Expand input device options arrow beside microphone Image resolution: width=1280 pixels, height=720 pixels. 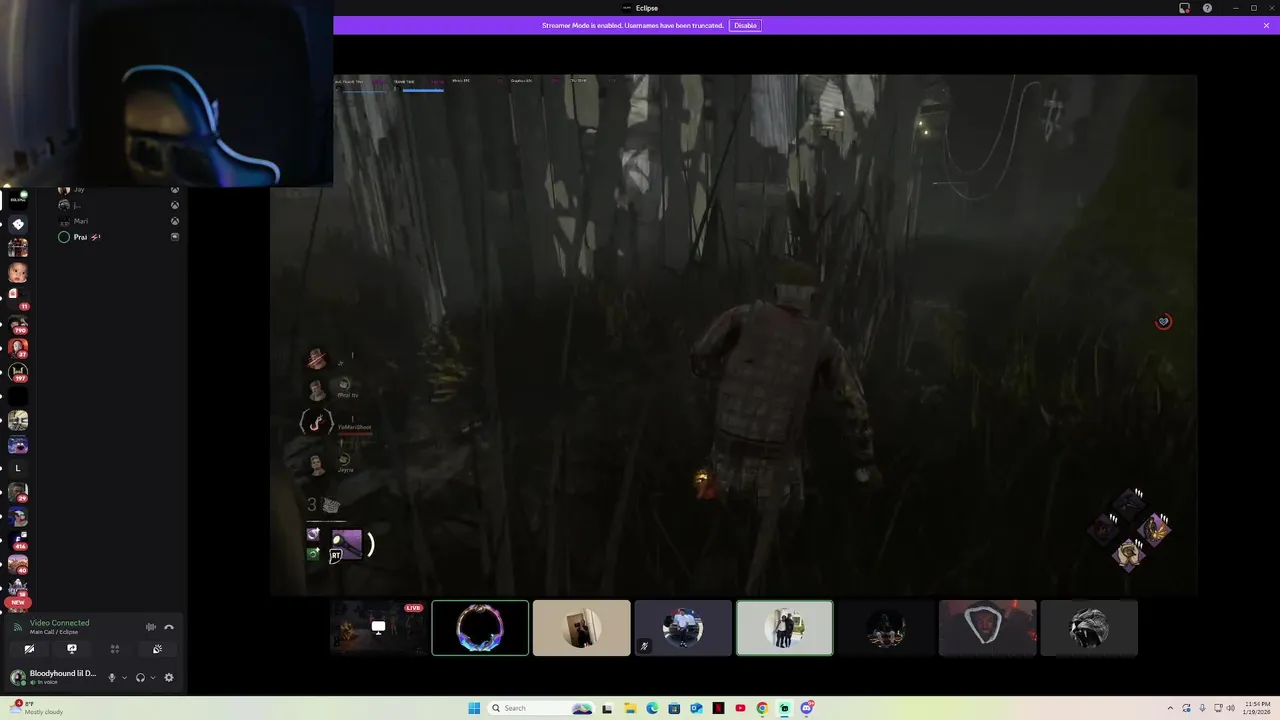(124, 677)
